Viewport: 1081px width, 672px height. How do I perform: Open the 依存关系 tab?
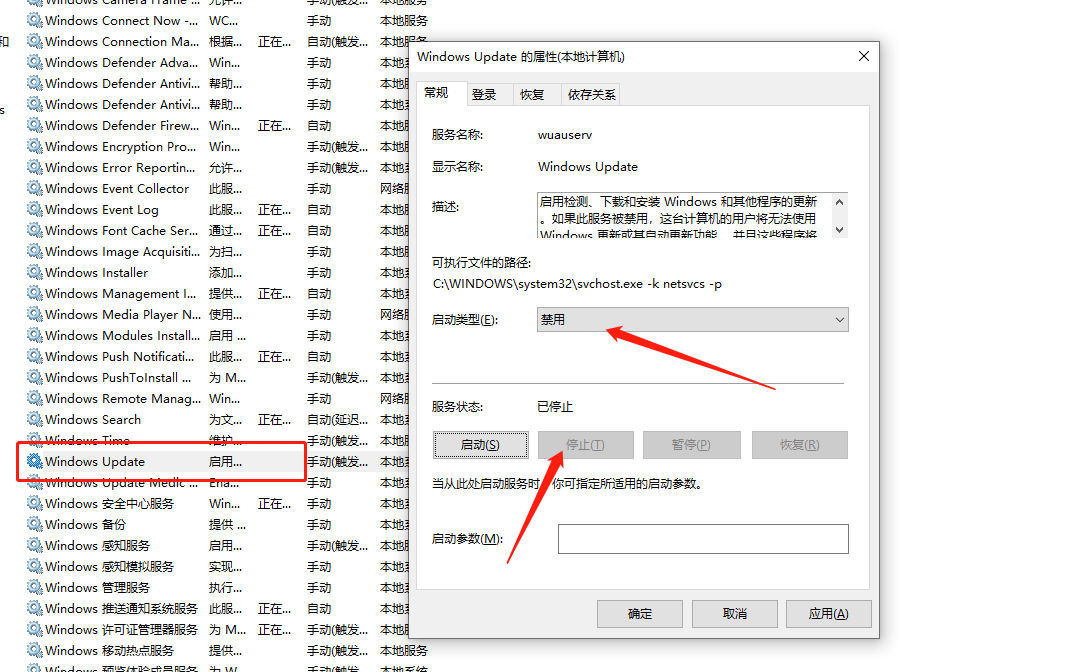593,93
